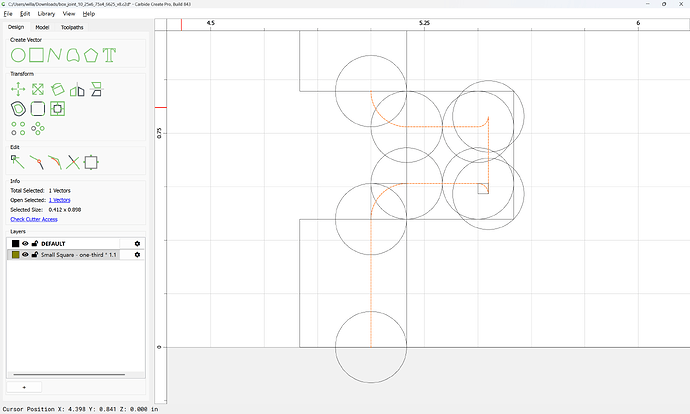Image resolution: width=690 pixels, height=414 pixels.
Task: Click the Offset Vector tool icon
Action: click(x=18, y=108)
